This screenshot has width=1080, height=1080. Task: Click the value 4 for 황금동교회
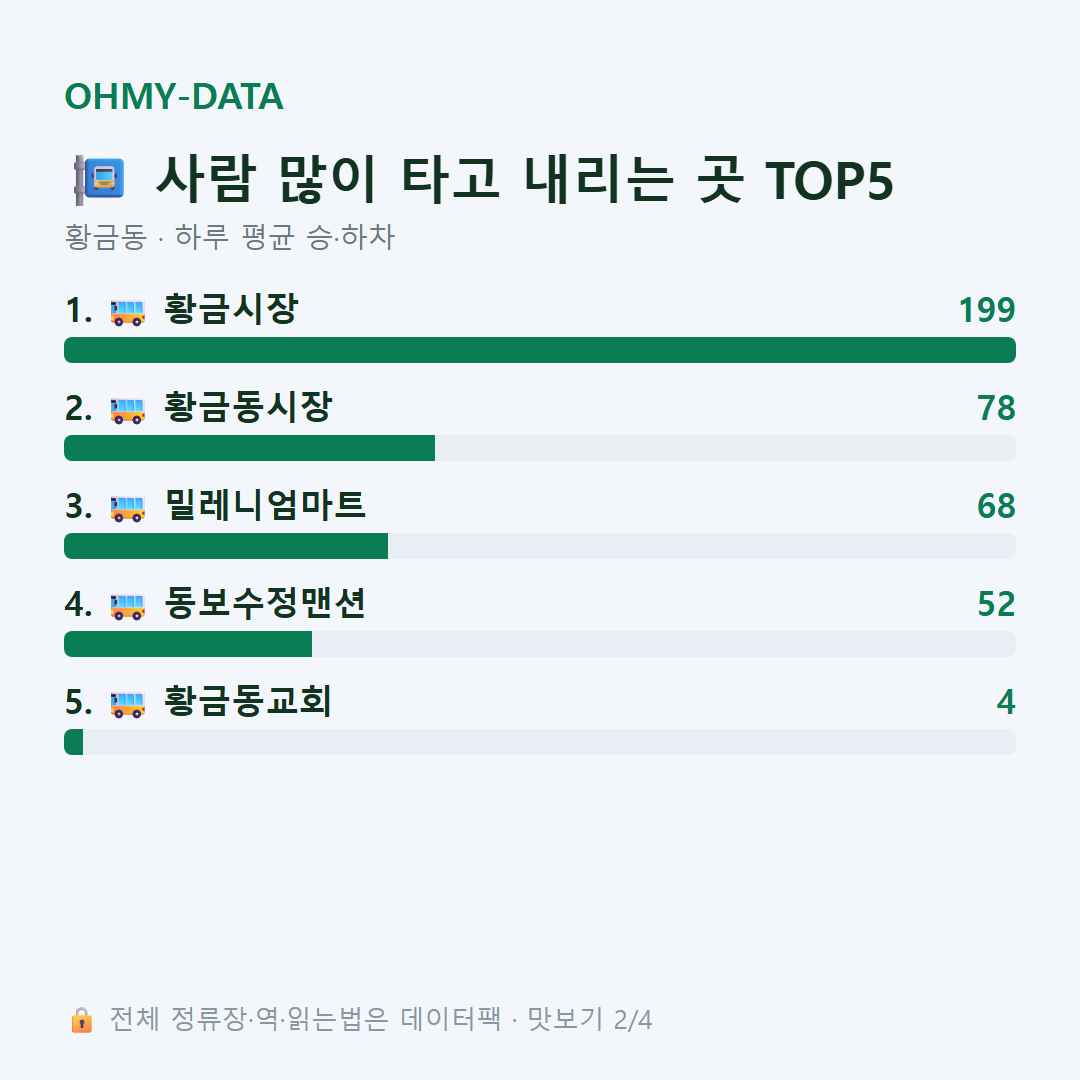(1006, 702)
